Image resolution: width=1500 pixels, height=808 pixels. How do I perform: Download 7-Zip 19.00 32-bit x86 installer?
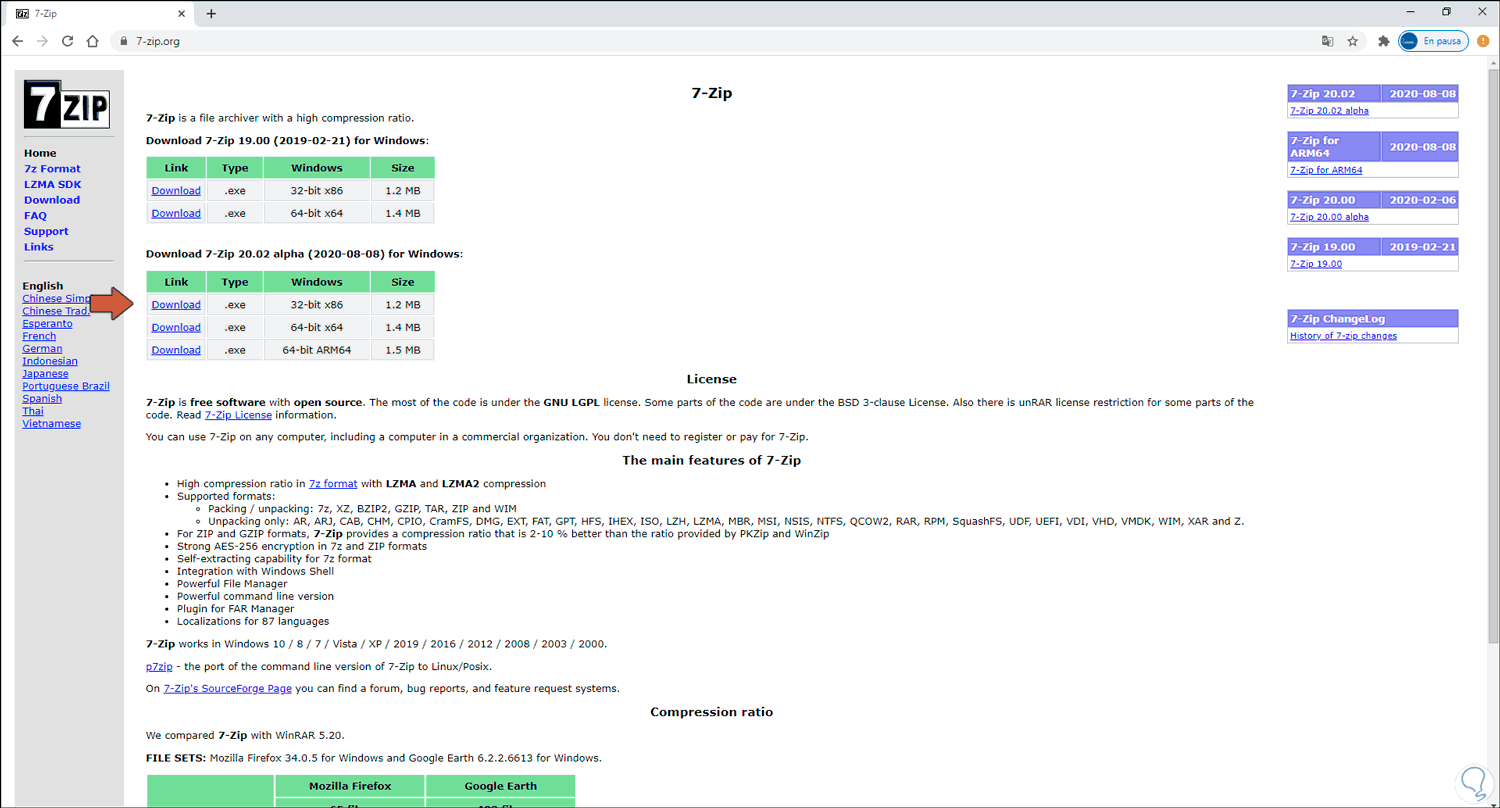tap(176, 191)
